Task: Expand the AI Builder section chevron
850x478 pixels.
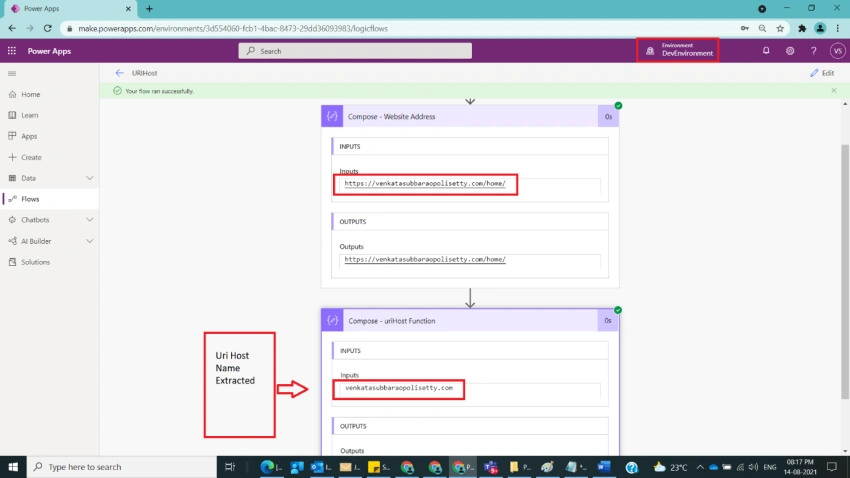Action: [89, 241]
